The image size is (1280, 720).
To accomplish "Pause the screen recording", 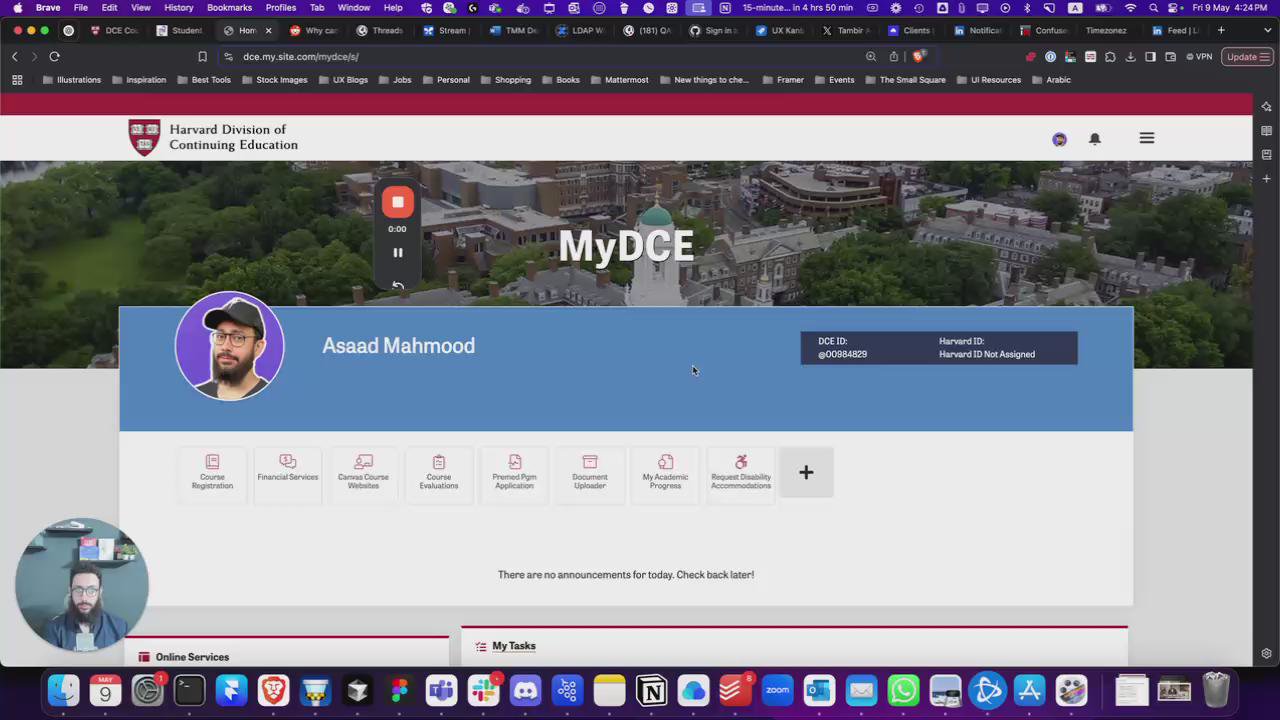I will [398, 253].
